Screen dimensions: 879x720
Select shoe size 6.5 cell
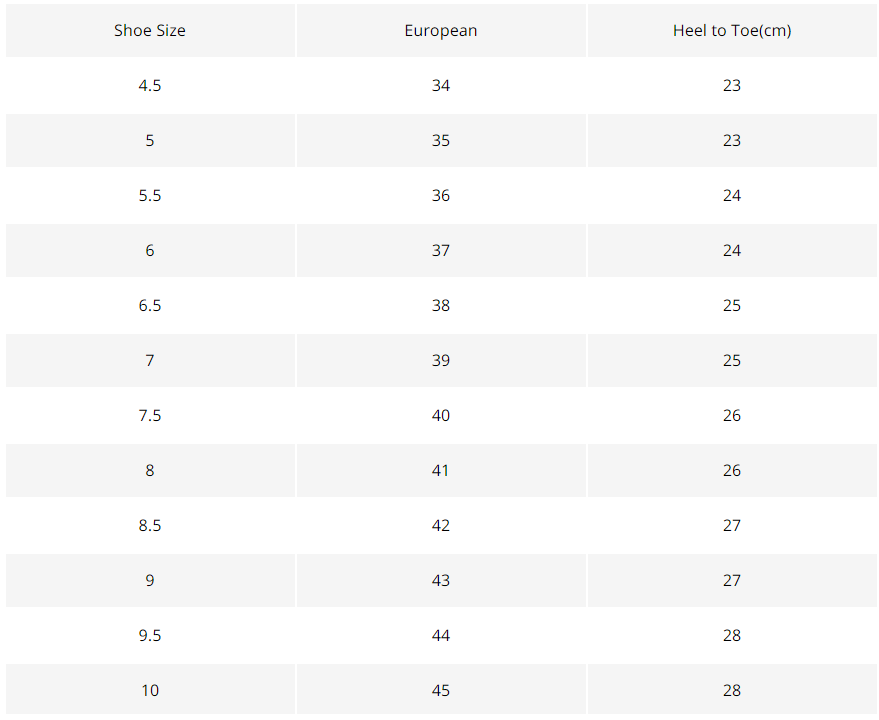150,305
